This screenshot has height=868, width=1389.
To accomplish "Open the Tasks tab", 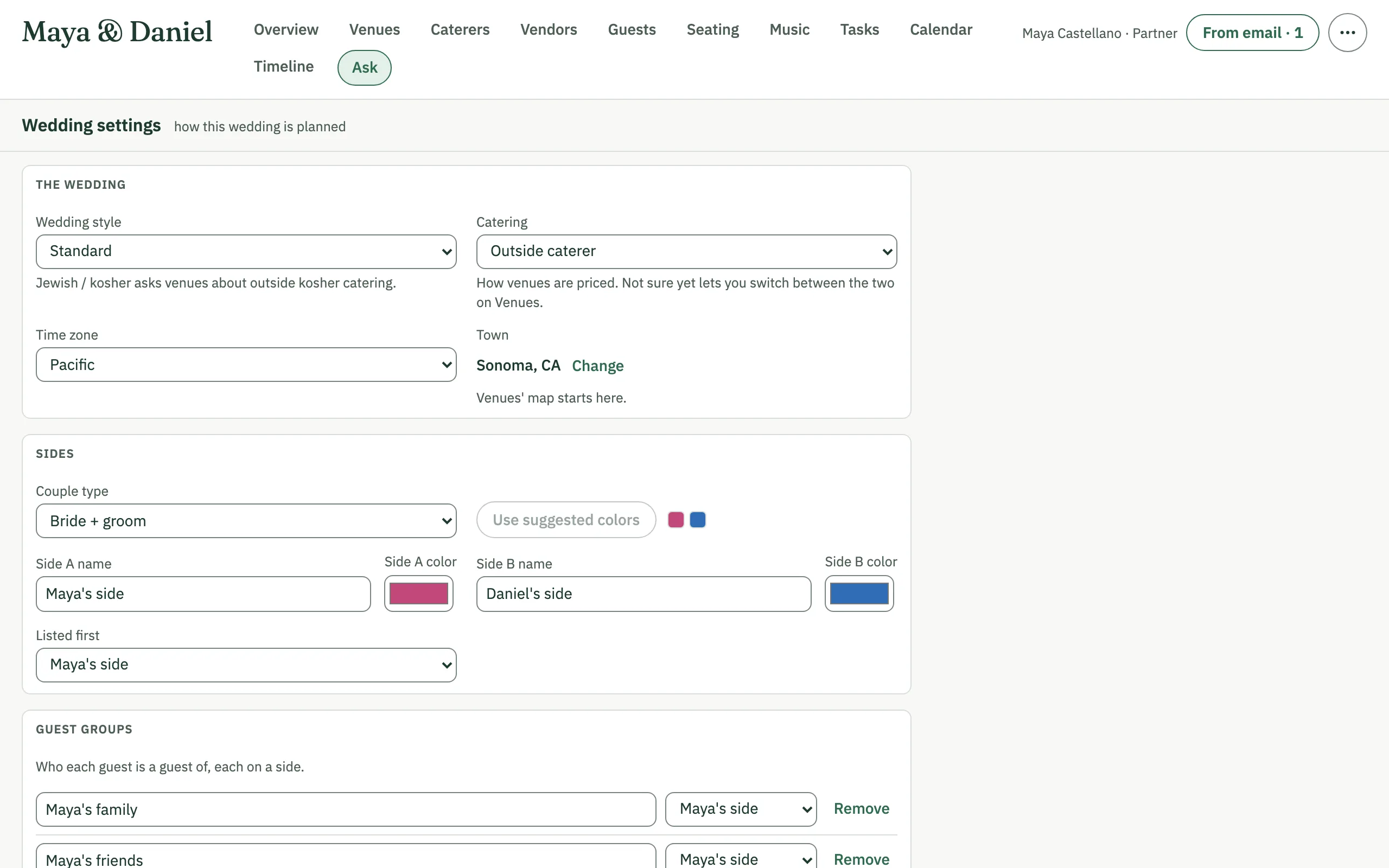I will click(x=859, y=30).
